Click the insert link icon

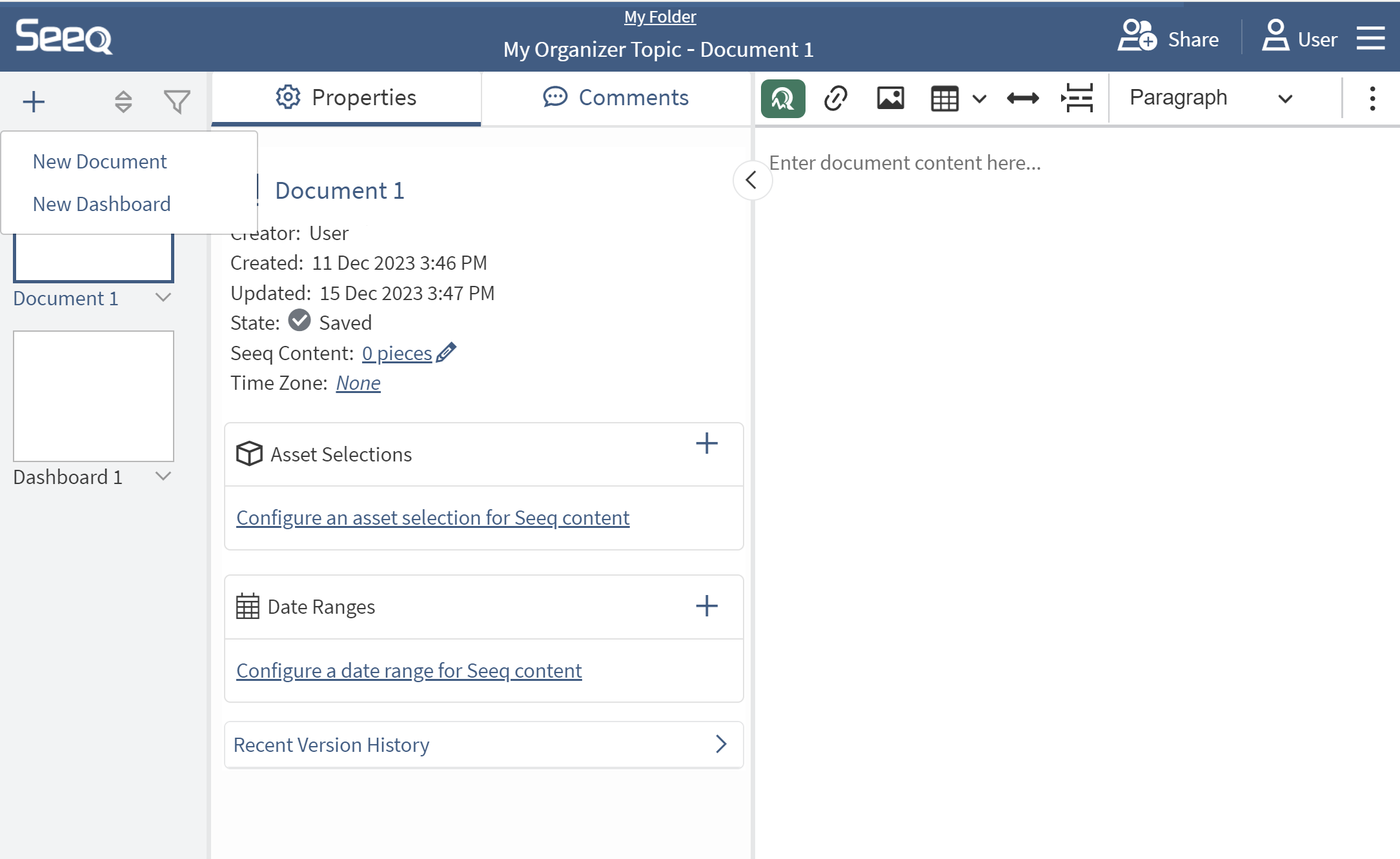pyautogui.click(x=836, y=99)
